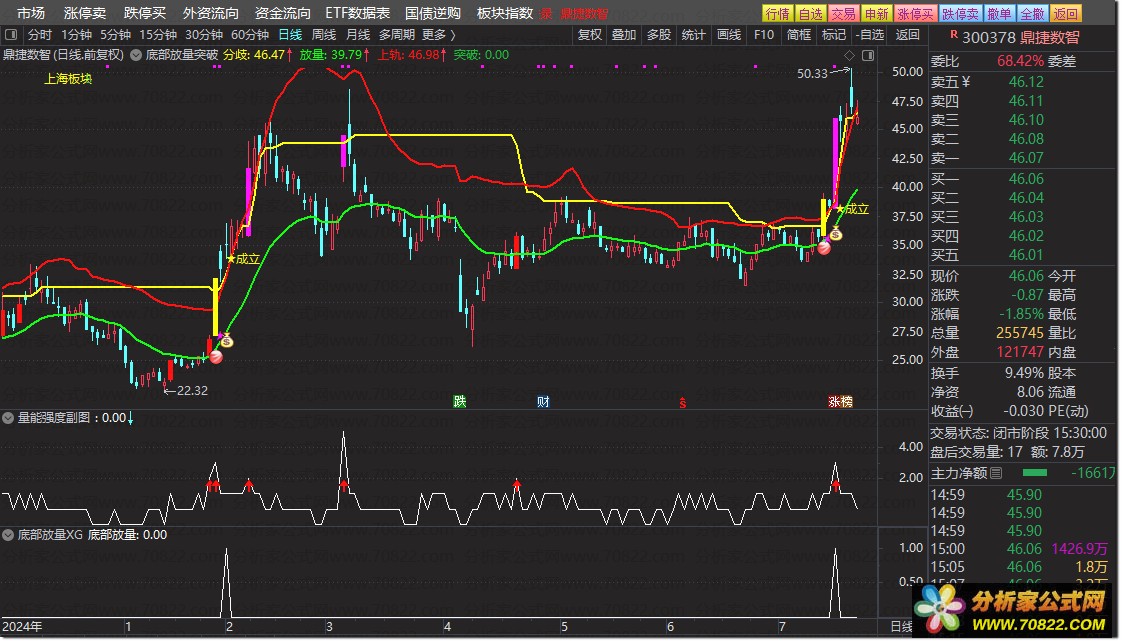
Task: Collapse the 量能强度副图 indicator expander
Action: point(8,418)
